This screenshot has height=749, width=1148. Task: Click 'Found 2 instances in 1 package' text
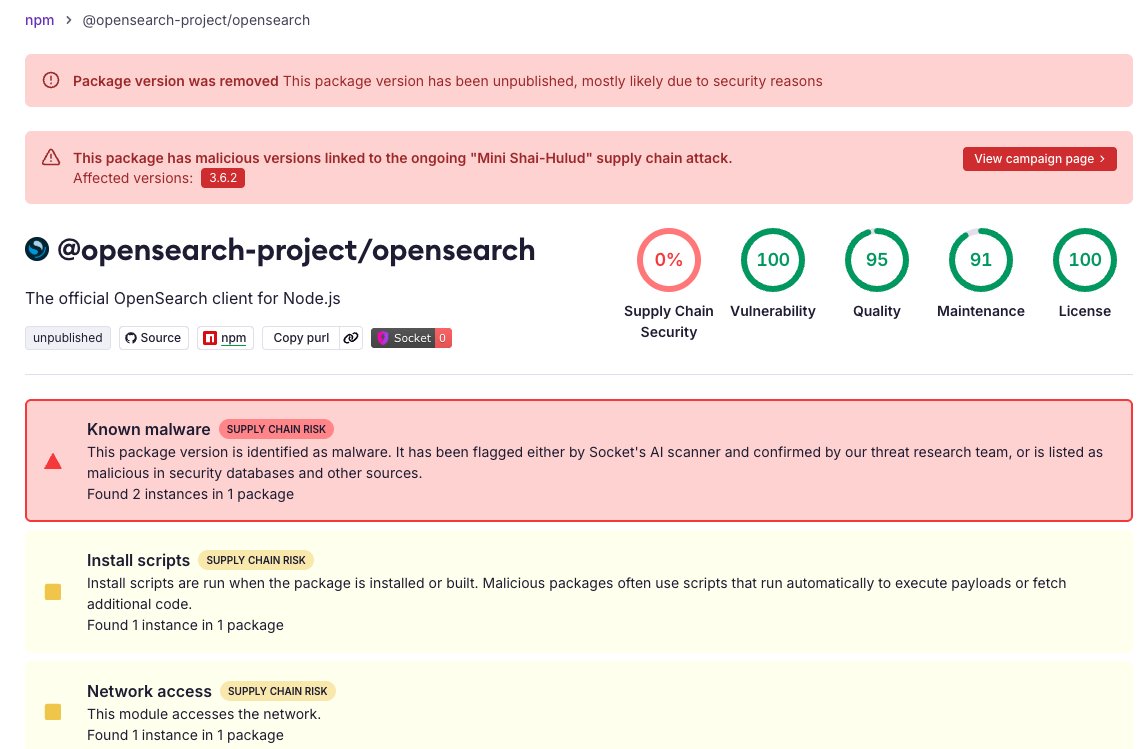[190, 494]
